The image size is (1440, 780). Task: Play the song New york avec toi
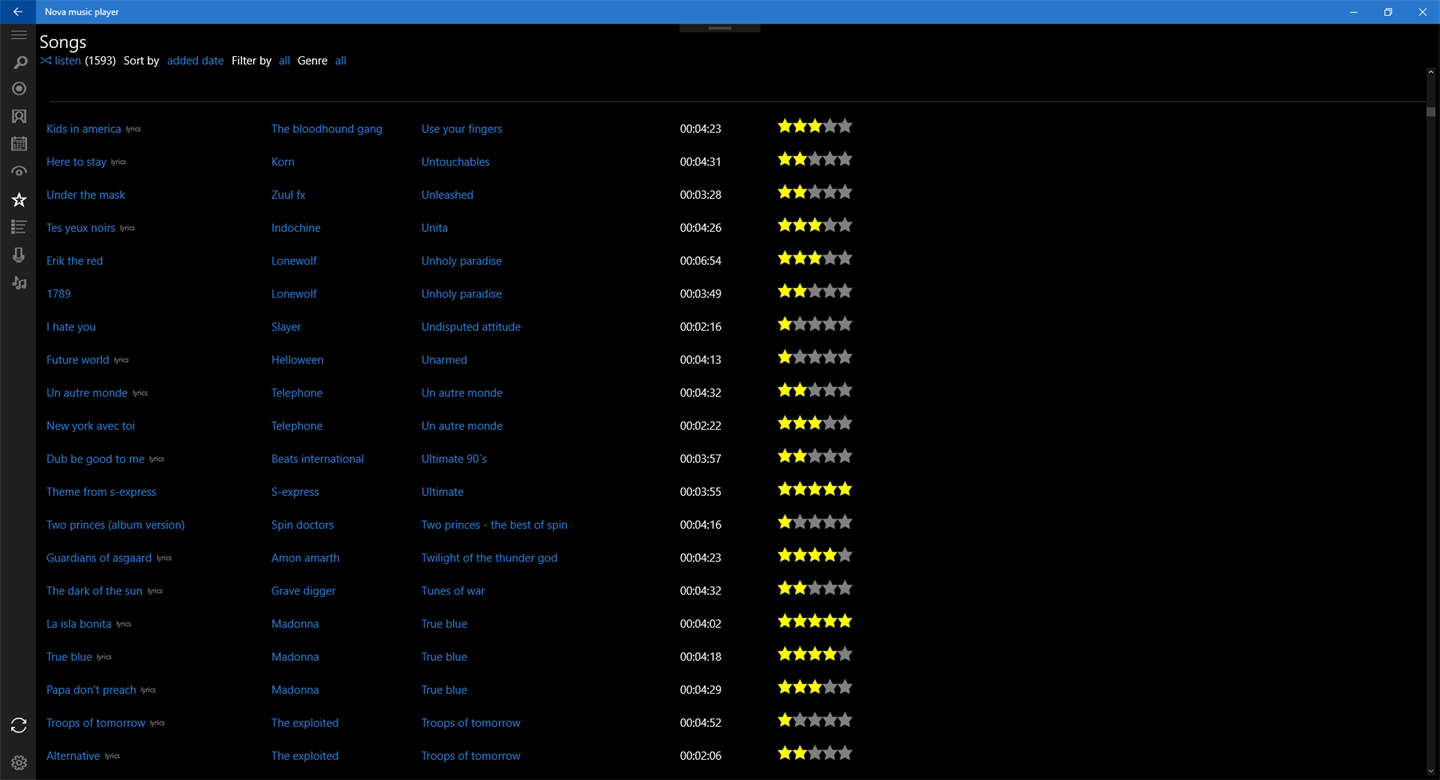pos(90,426)
